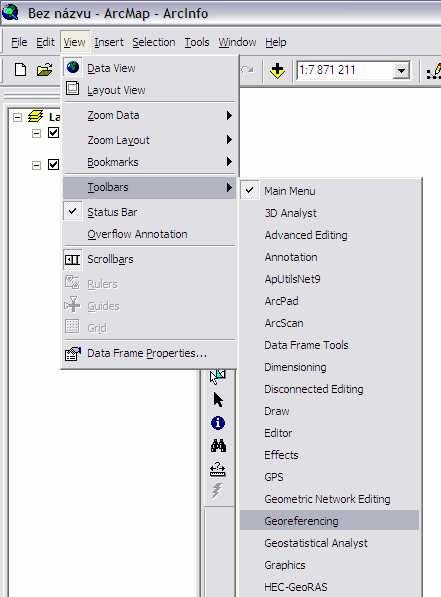Click the map scale input field
Screen dimensions: 441x597
pyautogui.click(x=345, y=70)
